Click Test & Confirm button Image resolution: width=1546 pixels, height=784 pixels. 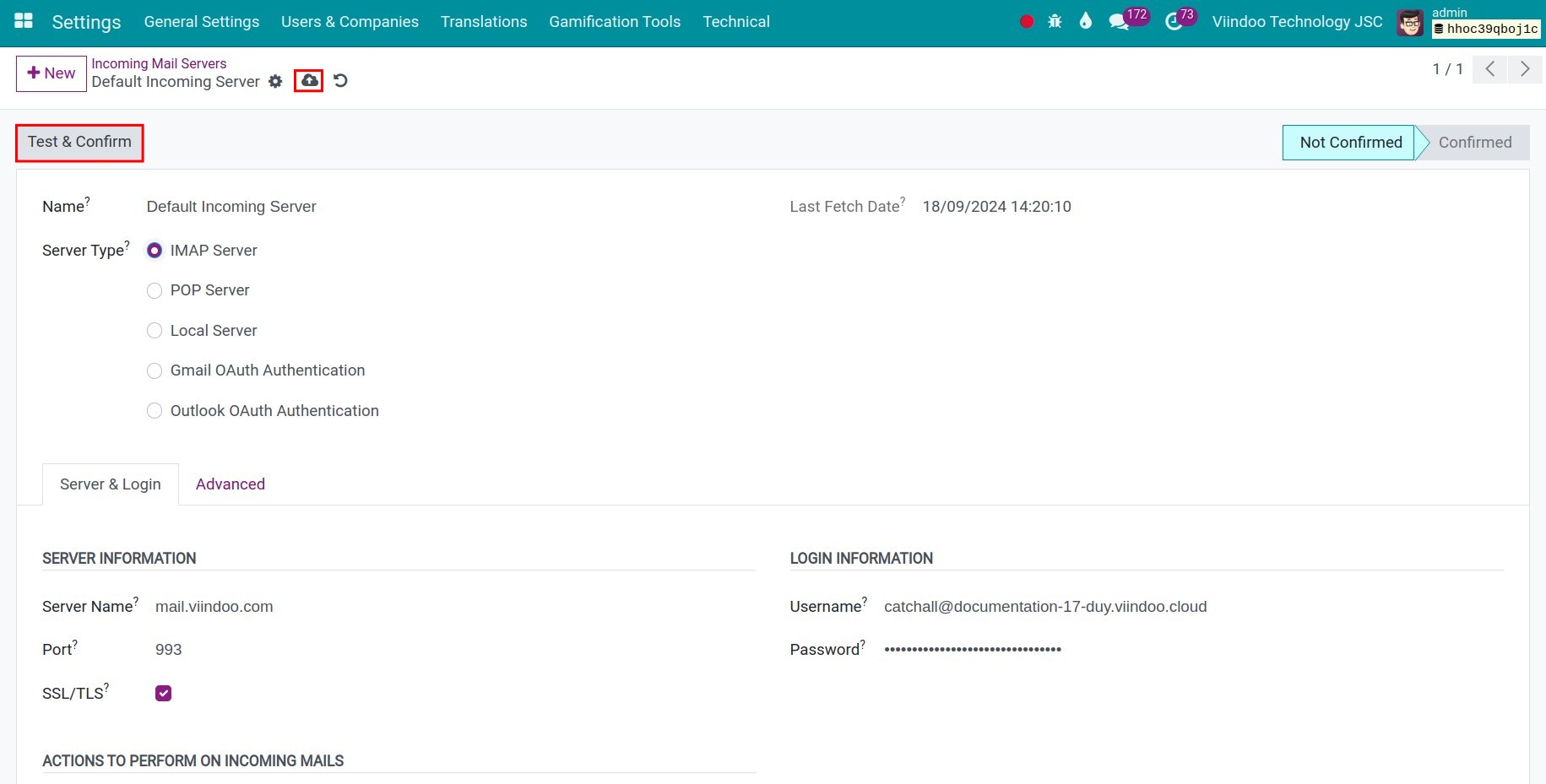[x=79, y=142]
